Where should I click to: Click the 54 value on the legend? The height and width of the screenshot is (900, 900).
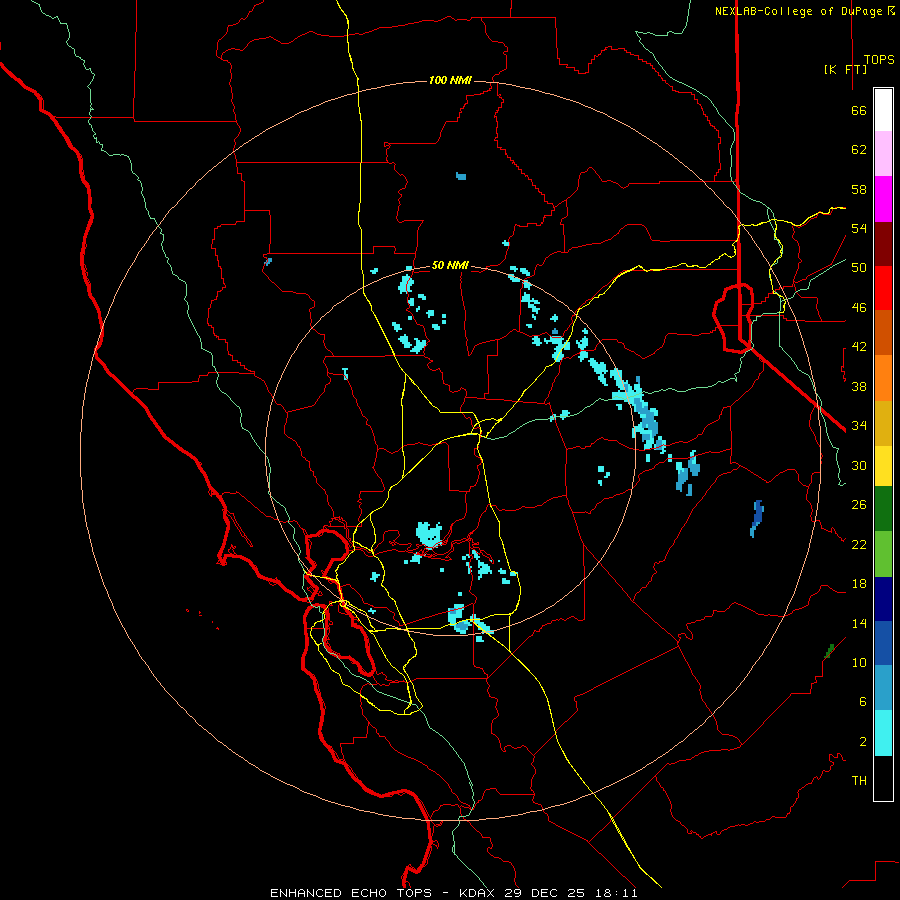[859, 228]
